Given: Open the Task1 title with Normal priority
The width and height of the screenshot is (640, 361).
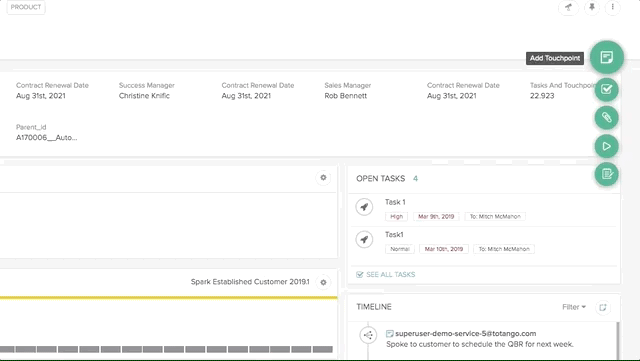Looking at the screenshot, I should tap(394, 234).
